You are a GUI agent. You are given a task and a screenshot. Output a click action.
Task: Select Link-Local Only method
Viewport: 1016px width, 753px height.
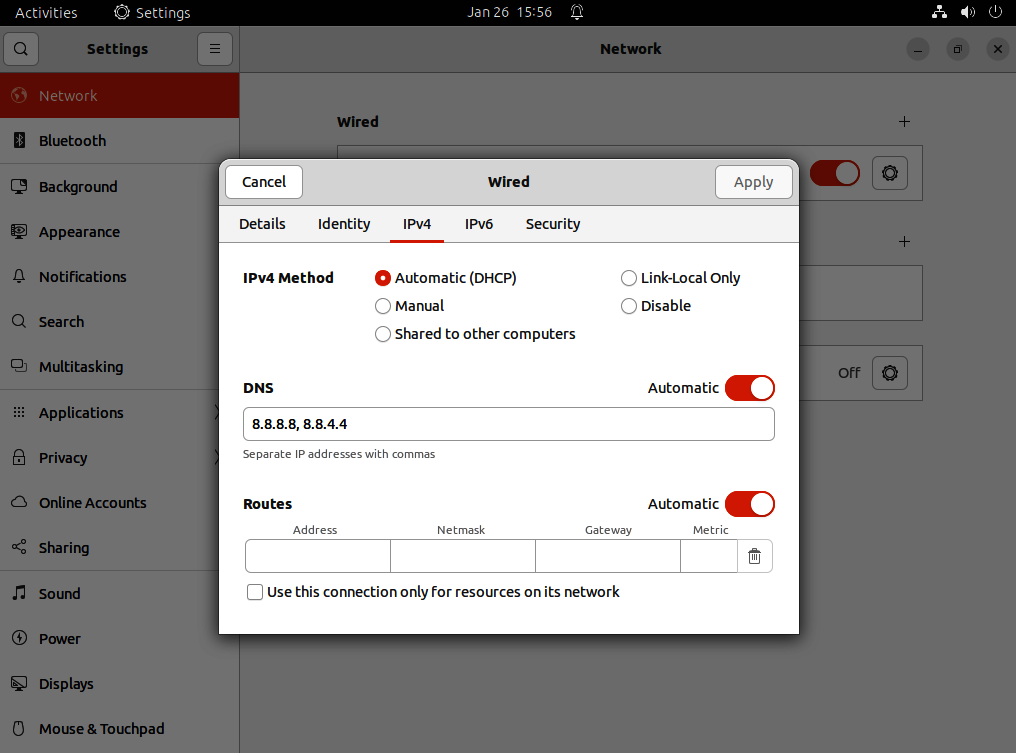(x=628, y=278)
